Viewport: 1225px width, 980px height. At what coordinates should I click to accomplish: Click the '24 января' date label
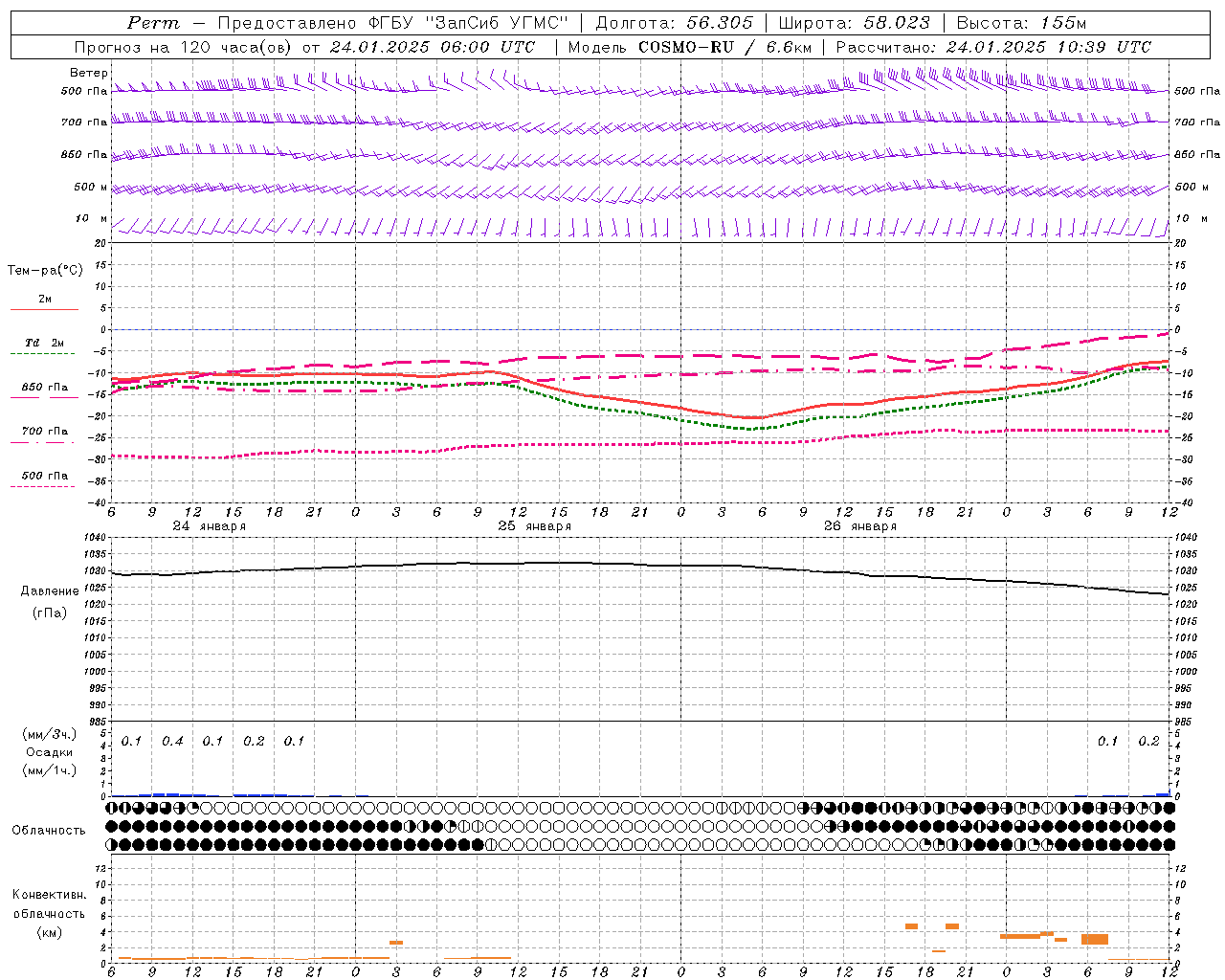[x=209, y=526]
